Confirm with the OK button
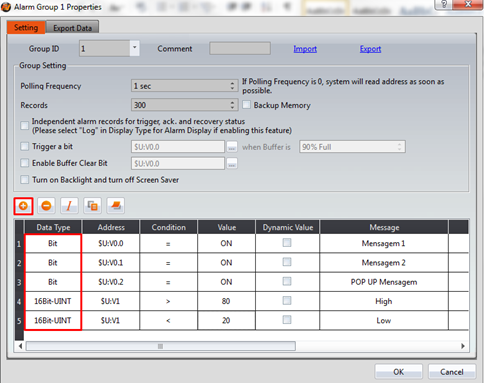 [x=399, y=372]
